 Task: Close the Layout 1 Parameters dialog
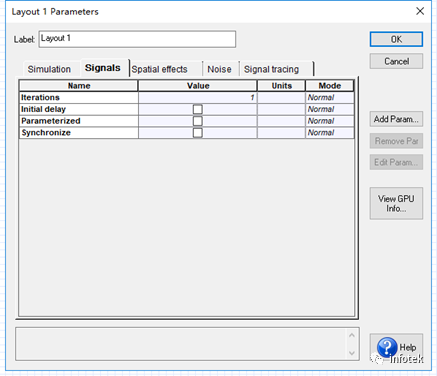click(420, 11)
